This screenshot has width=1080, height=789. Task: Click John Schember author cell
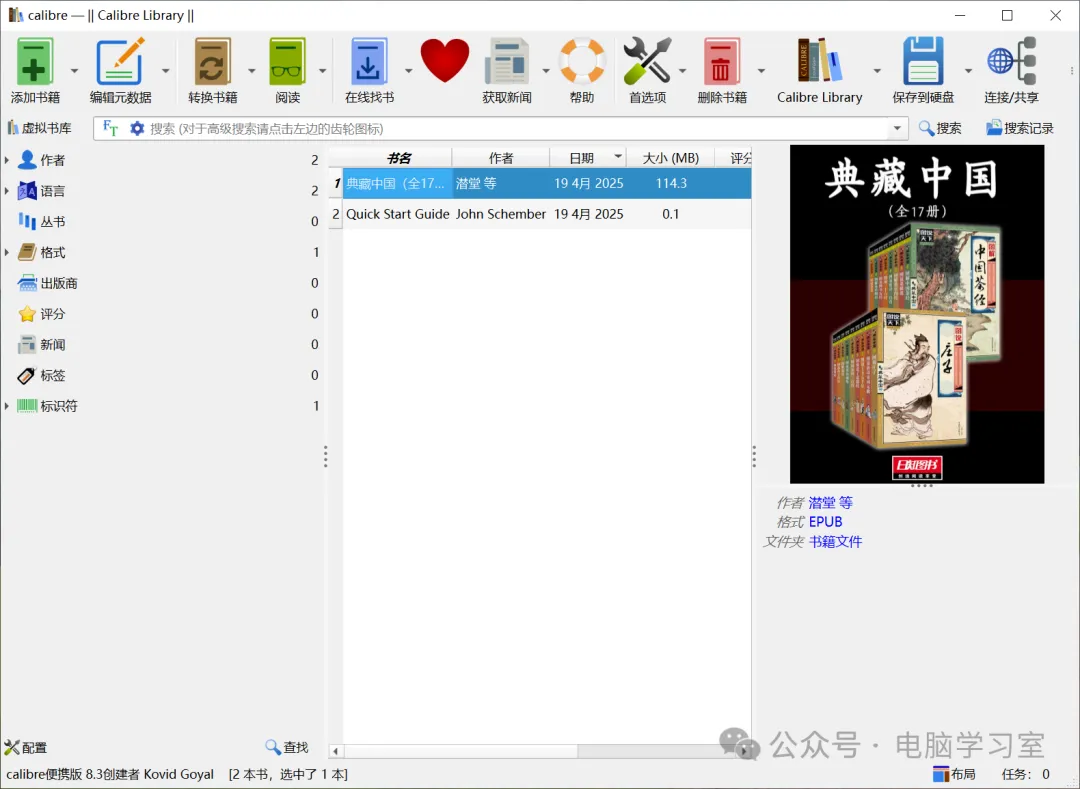click(501, 214)
